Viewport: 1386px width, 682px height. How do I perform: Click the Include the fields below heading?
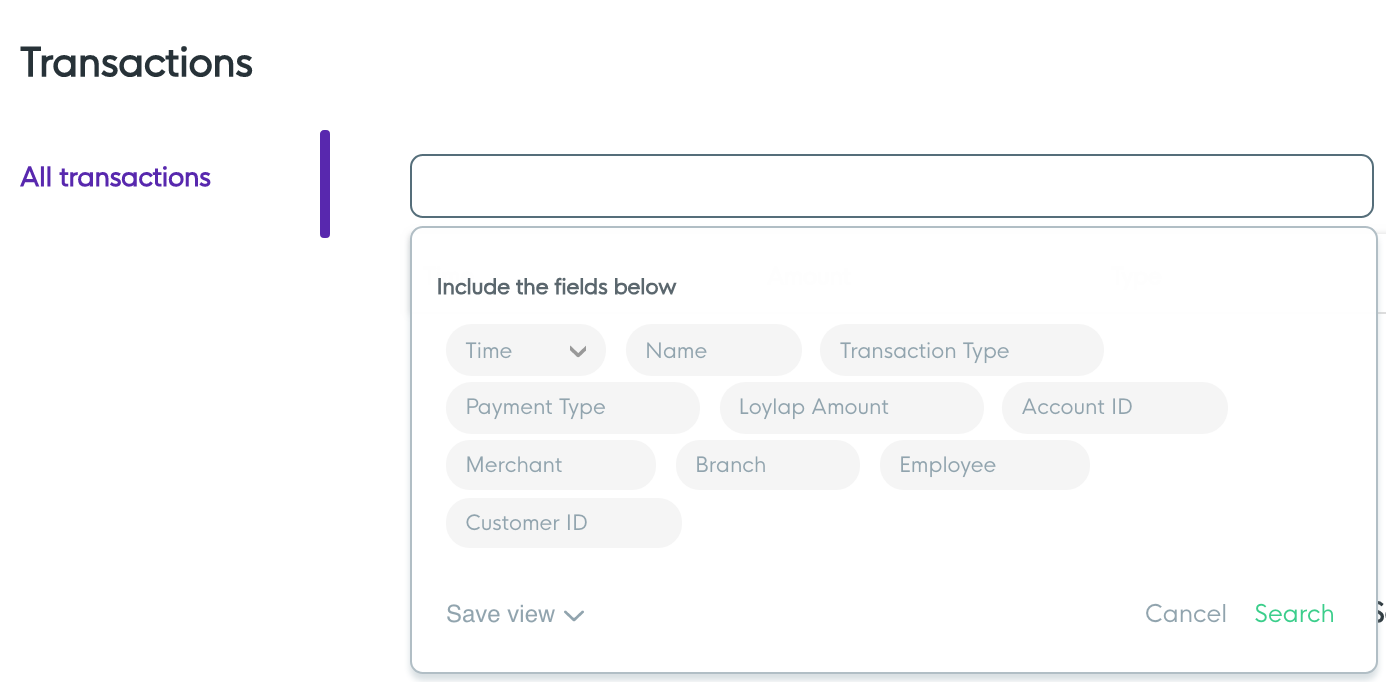tap(556, 287)
